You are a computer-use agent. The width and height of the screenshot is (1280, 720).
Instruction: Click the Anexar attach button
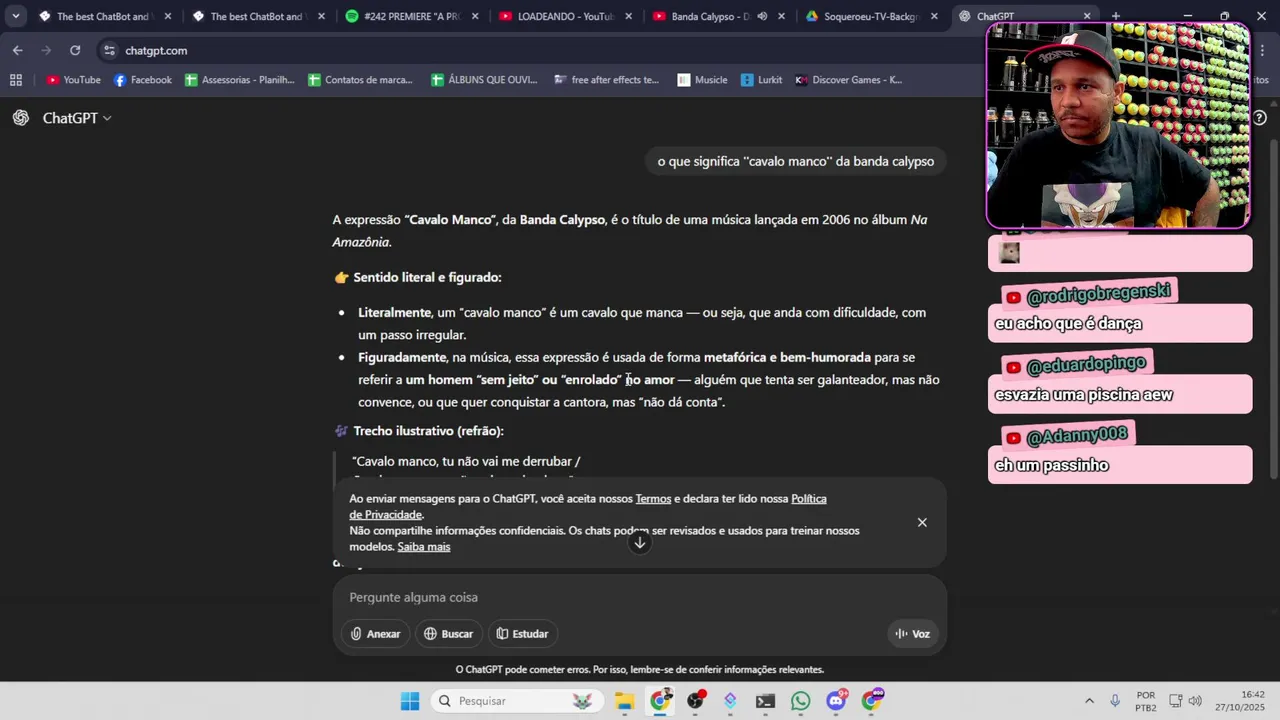375,633
